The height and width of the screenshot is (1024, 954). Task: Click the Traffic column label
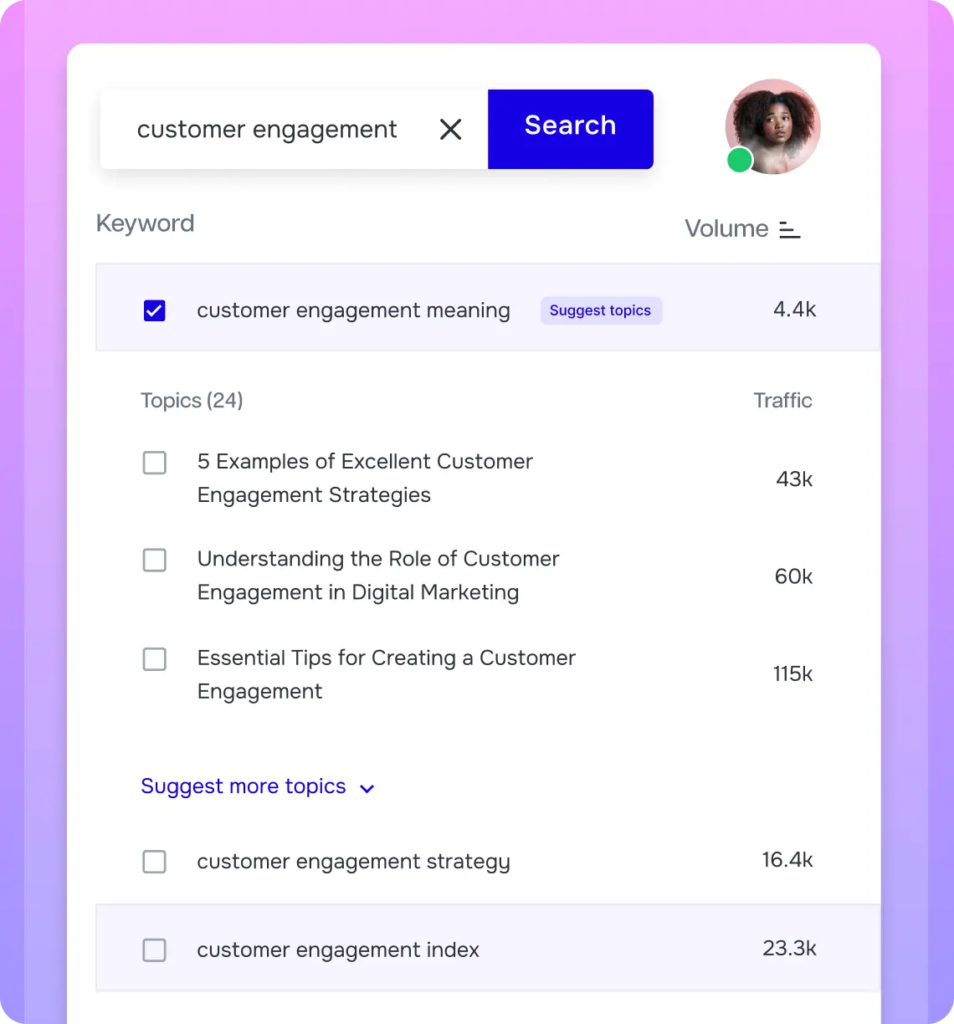coord(782,401)
